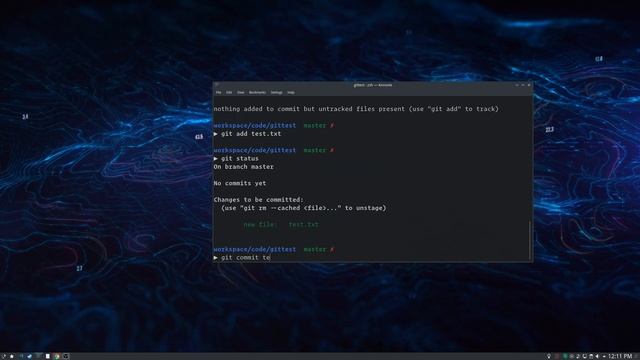Open the Help menu in Konsole
The height and width of the screenshot is (360, 640).
[291, 93]
